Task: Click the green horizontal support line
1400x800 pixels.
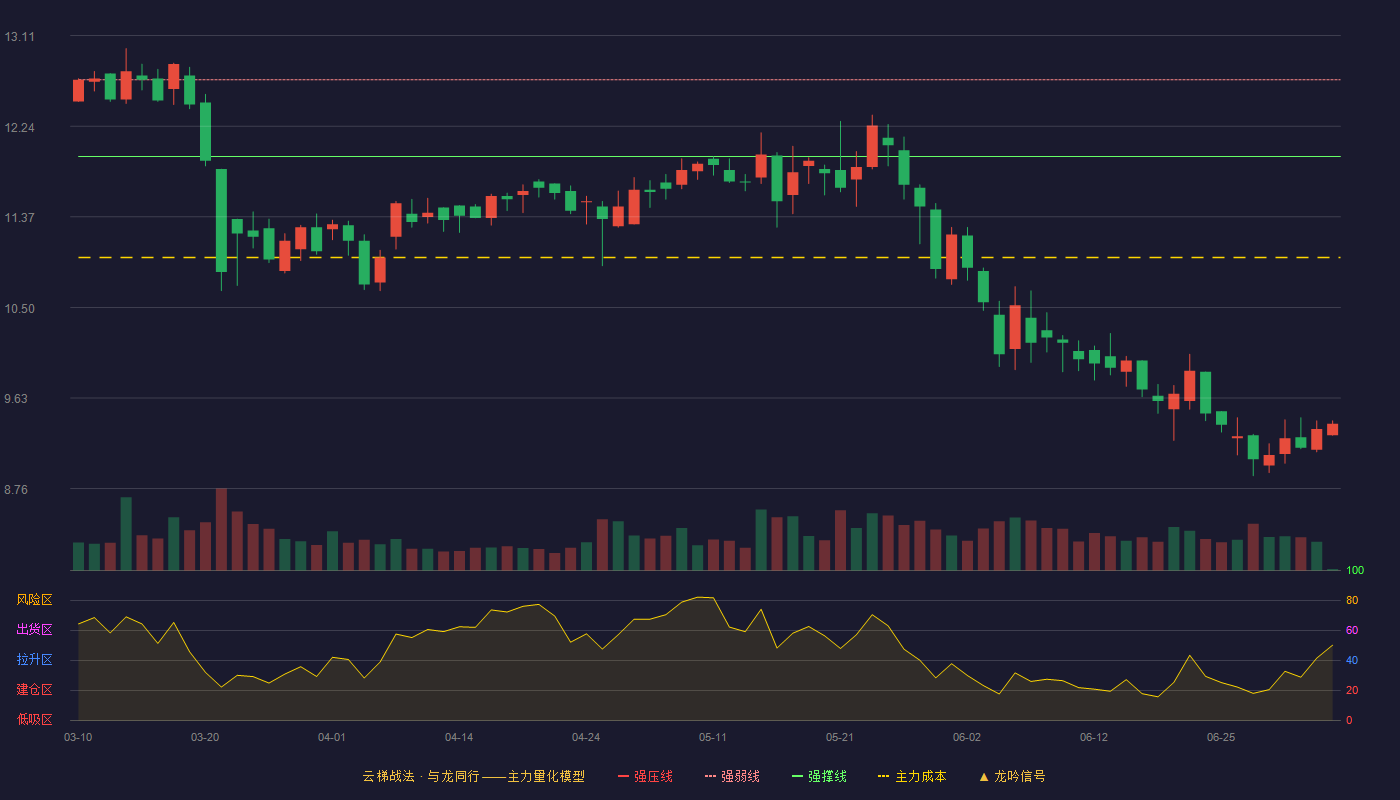Action: tap(709, 157)
